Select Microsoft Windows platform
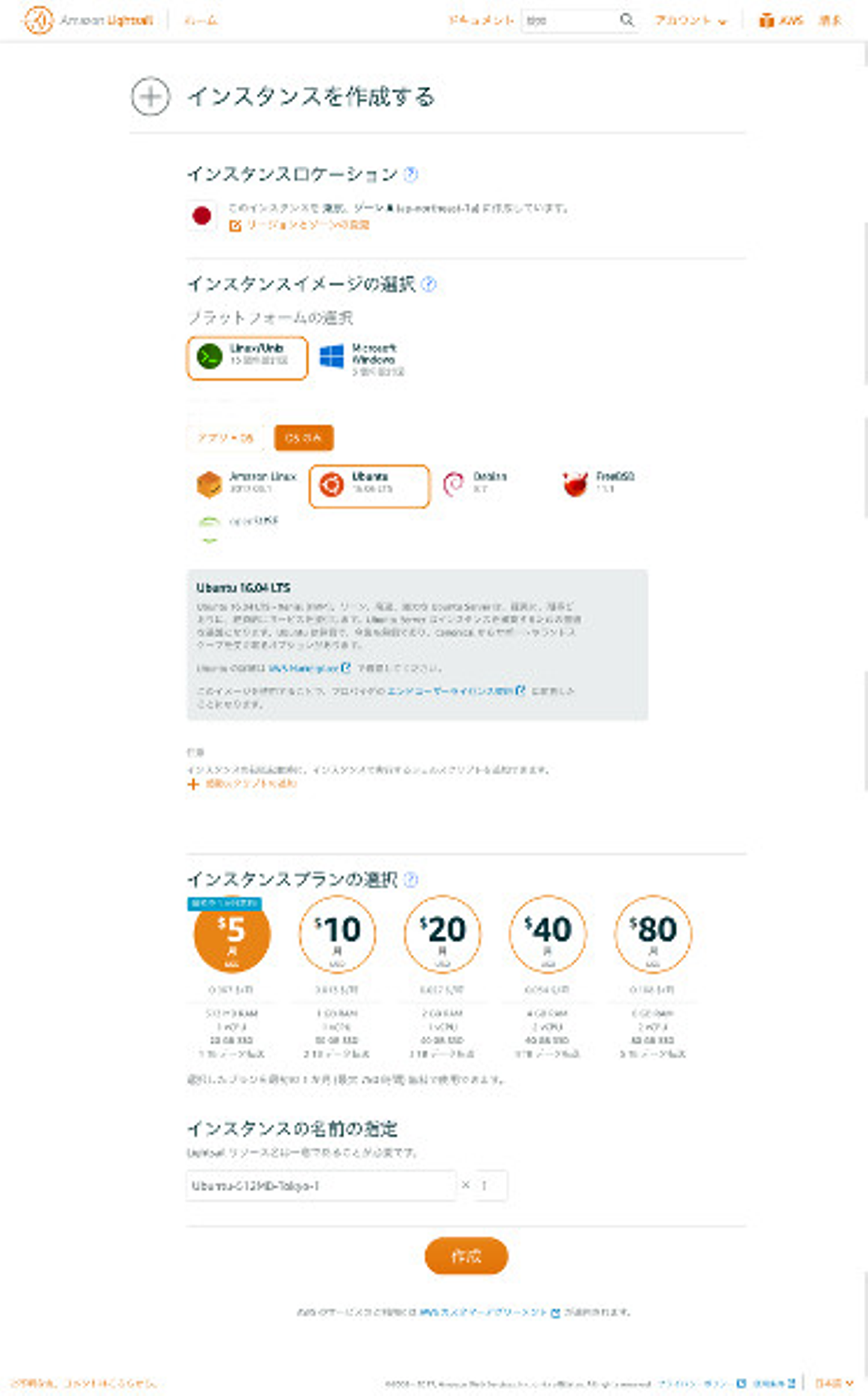 click(362, 359)
